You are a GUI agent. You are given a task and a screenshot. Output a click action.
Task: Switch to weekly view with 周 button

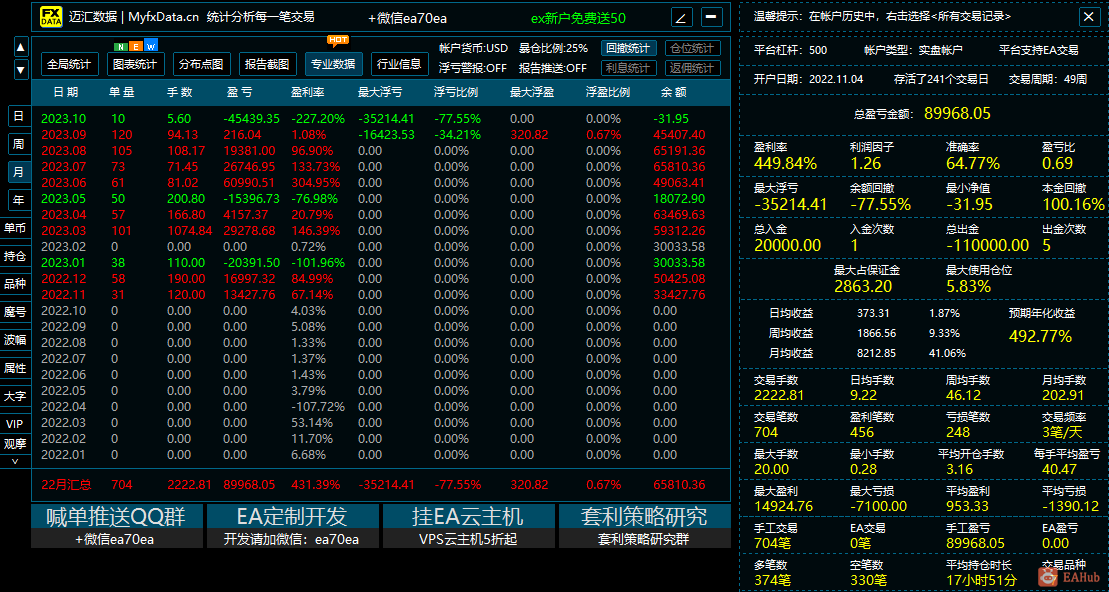(x=18, y=144)
